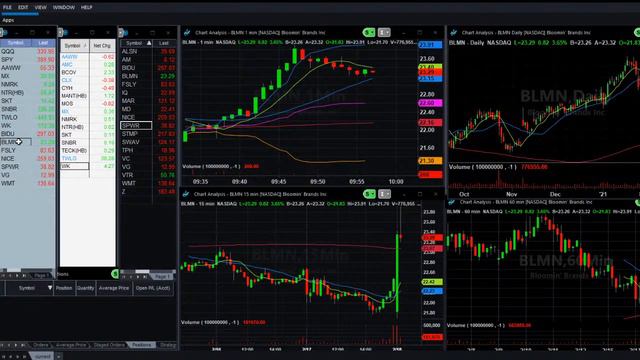
Task: Open the EDIT menu
Action: [23, 7]
